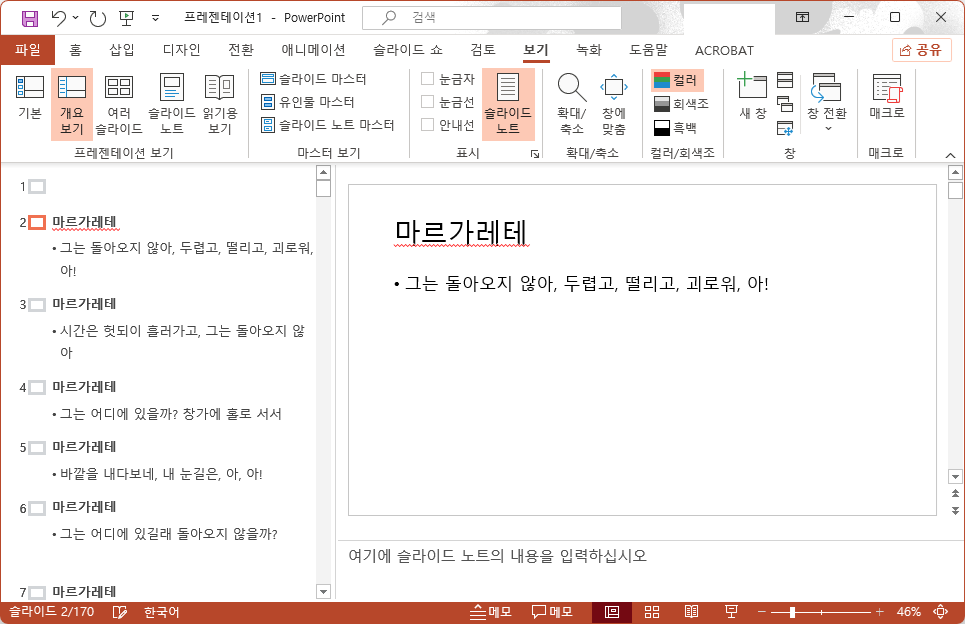The image size is (965, 624).
Task: Toggle notes 메모 button in status bar
Action: click(491, 612)
